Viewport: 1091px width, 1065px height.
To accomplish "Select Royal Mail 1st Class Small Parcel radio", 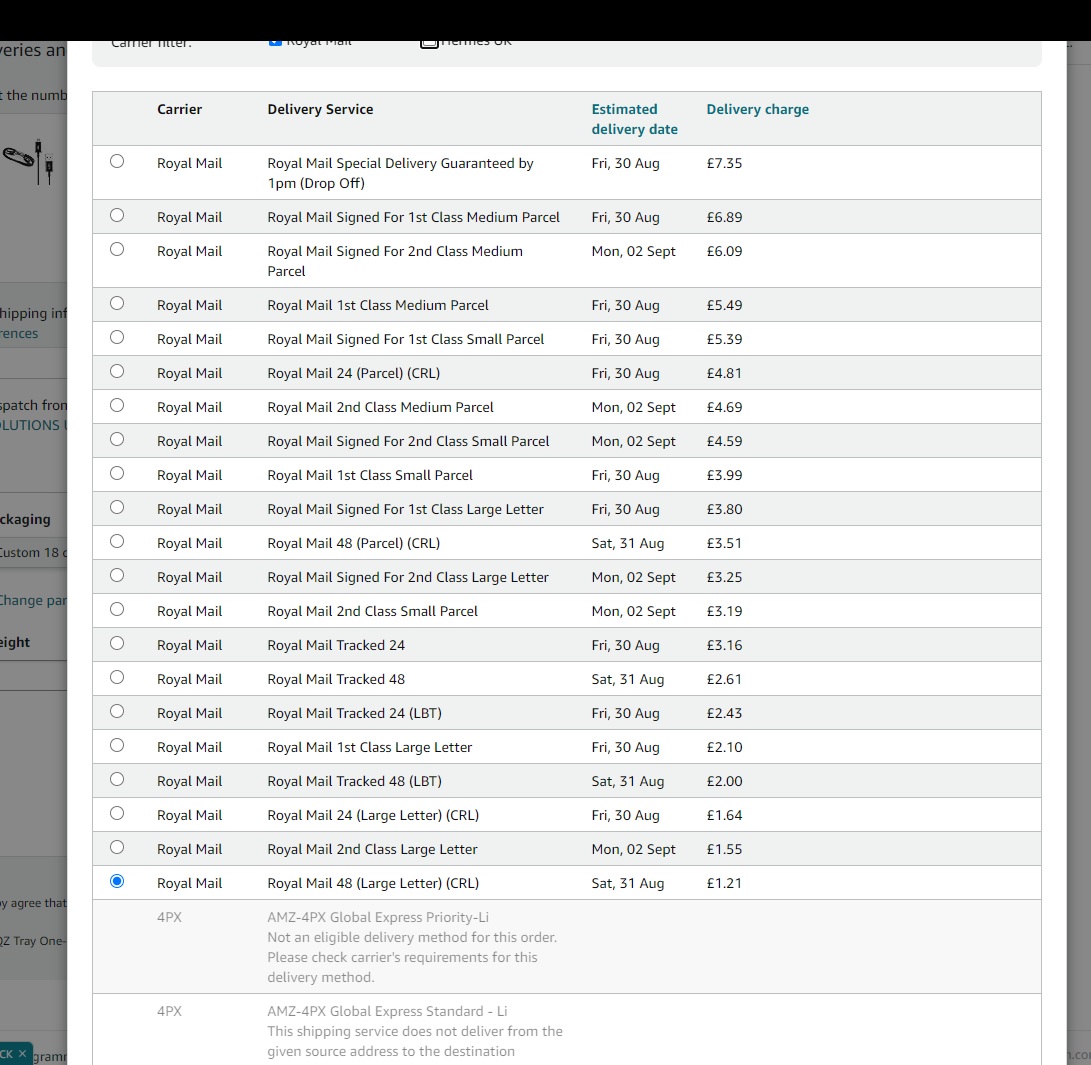I will 117,474.
